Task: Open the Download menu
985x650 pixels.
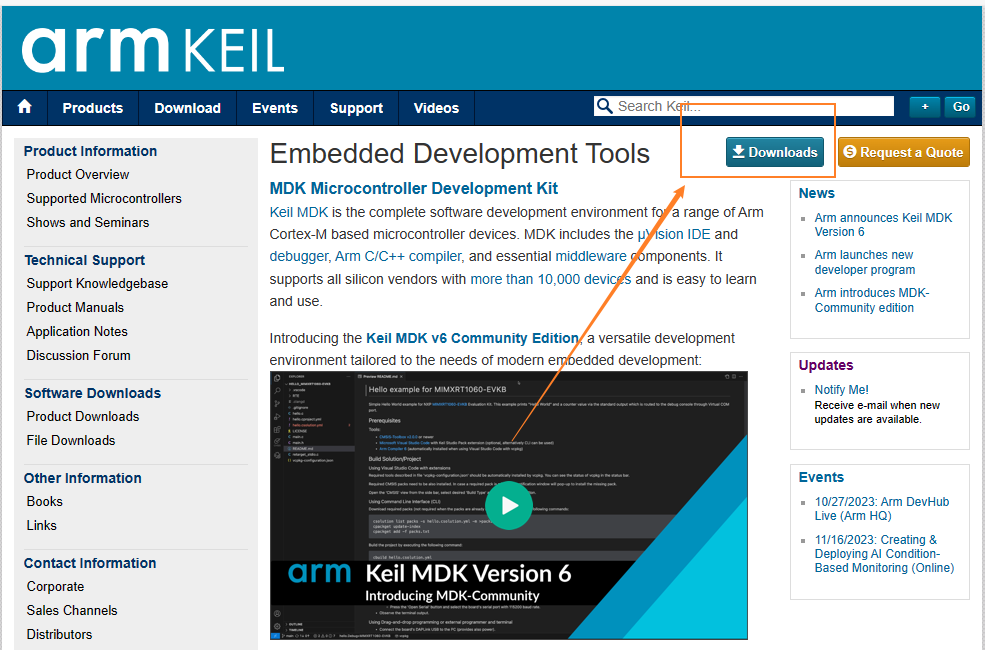Action: click(x=187, y=108)
